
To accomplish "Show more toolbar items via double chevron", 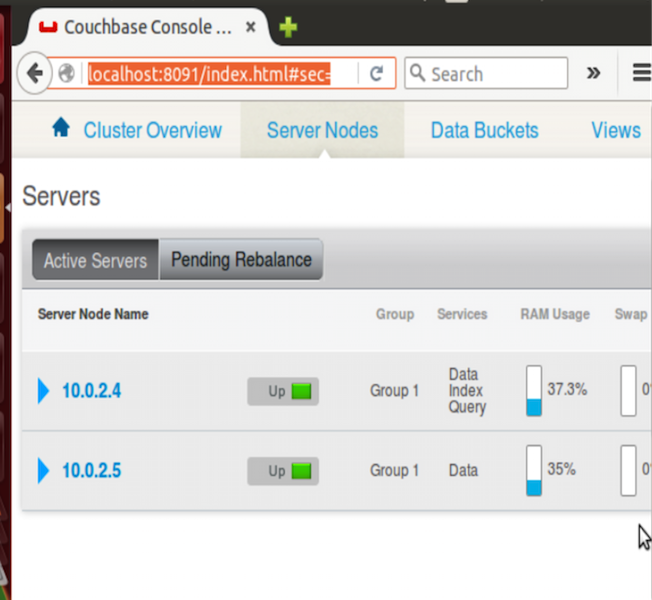I will click(x=593, y=73).
